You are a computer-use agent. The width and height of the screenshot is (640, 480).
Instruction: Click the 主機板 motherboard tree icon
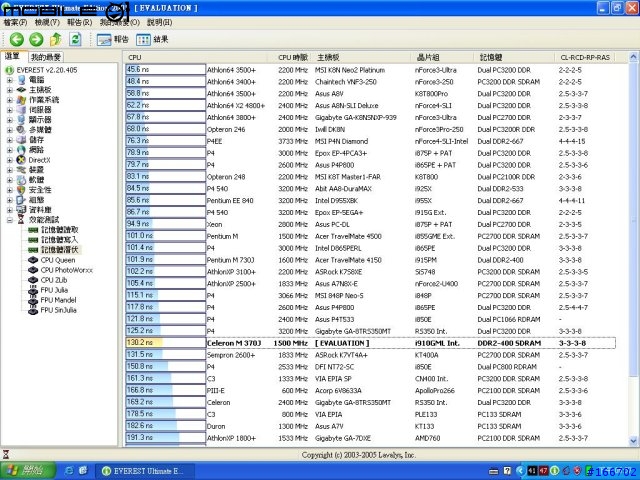tap(21, 90)
